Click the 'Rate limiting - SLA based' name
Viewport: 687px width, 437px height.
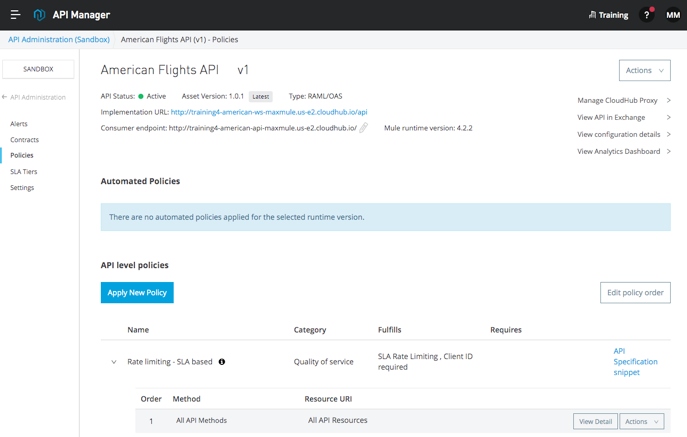click(170, 362)
